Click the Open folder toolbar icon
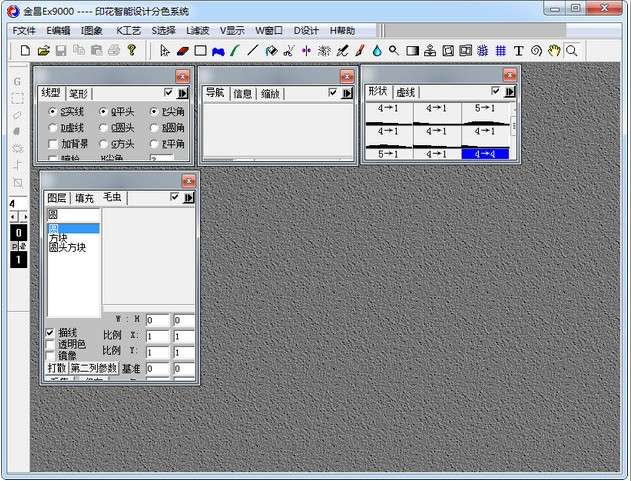Image resolution: width=631 pixels, height=481 pixels. [x=43, y=50]
